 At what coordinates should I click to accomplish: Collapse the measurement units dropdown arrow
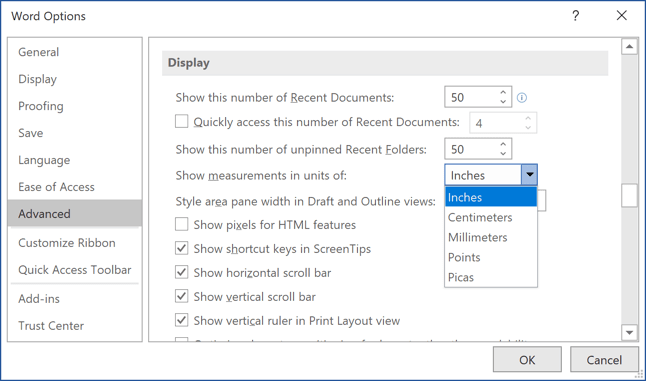(529, 175)
